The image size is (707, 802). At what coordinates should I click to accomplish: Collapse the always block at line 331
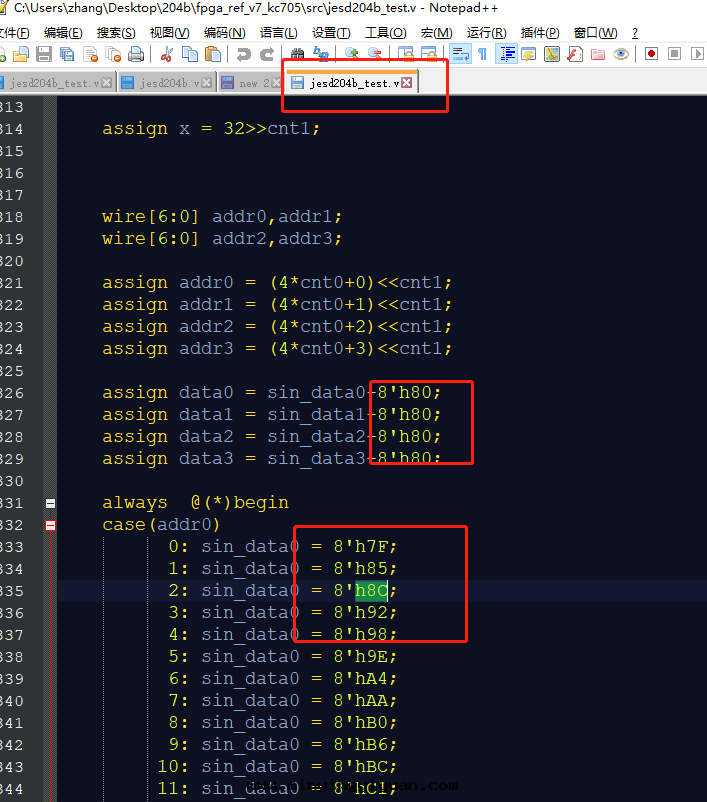pos(50,503)
